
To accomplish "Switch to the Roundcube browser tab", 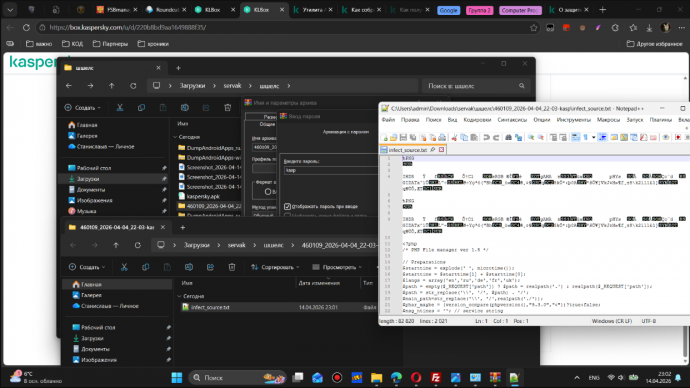I will coord(165,10).
